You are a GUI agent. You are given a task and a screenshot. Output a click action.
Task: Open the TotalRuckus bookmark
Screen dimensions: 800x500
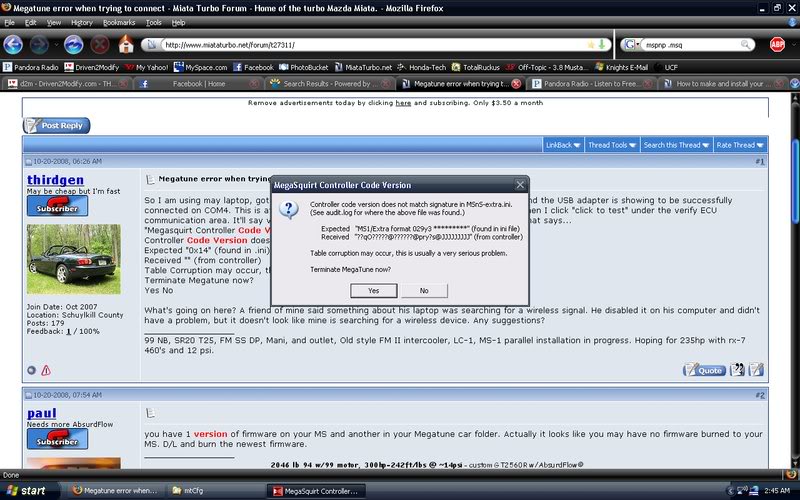[476, 67]
